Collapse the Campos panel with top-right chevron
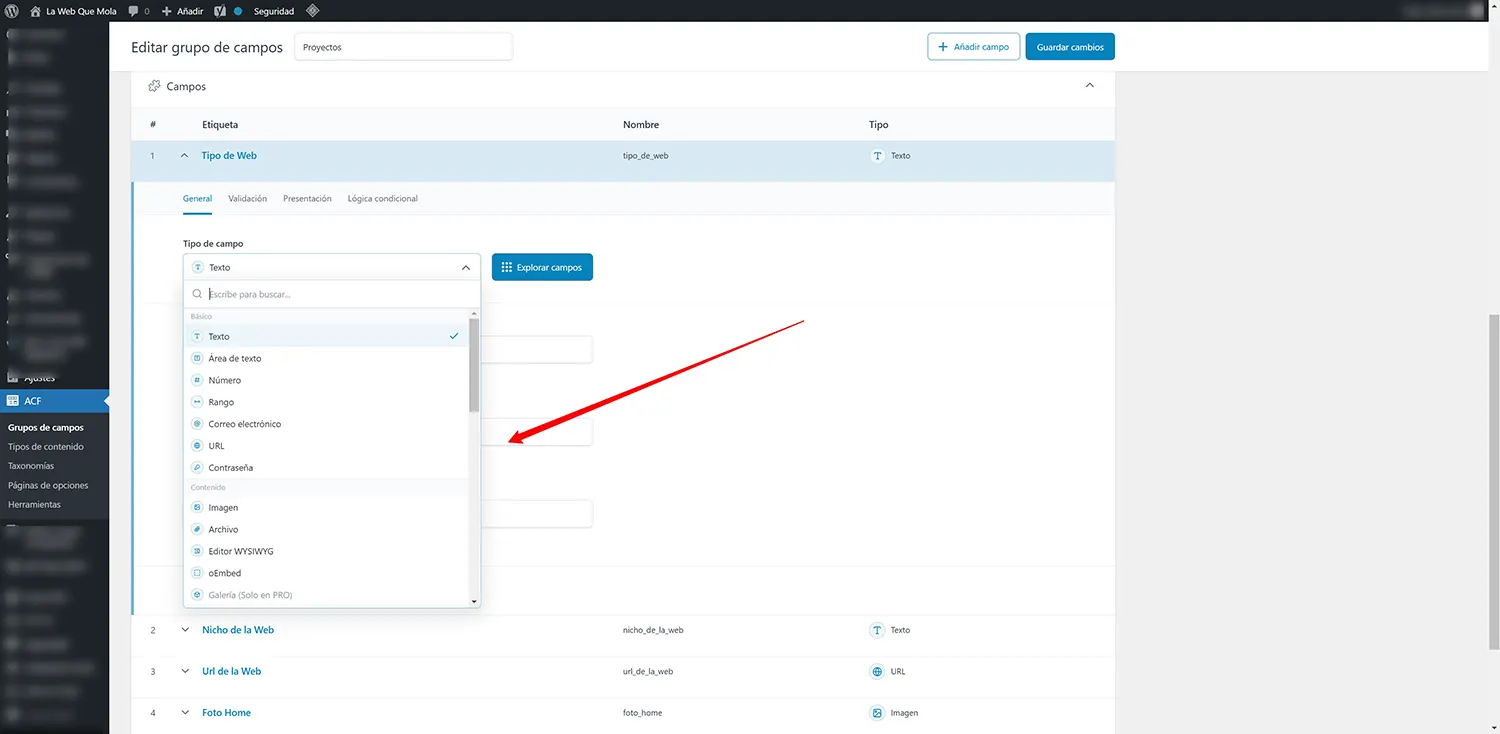The image size is (1500, 734). click(1089, 86)
